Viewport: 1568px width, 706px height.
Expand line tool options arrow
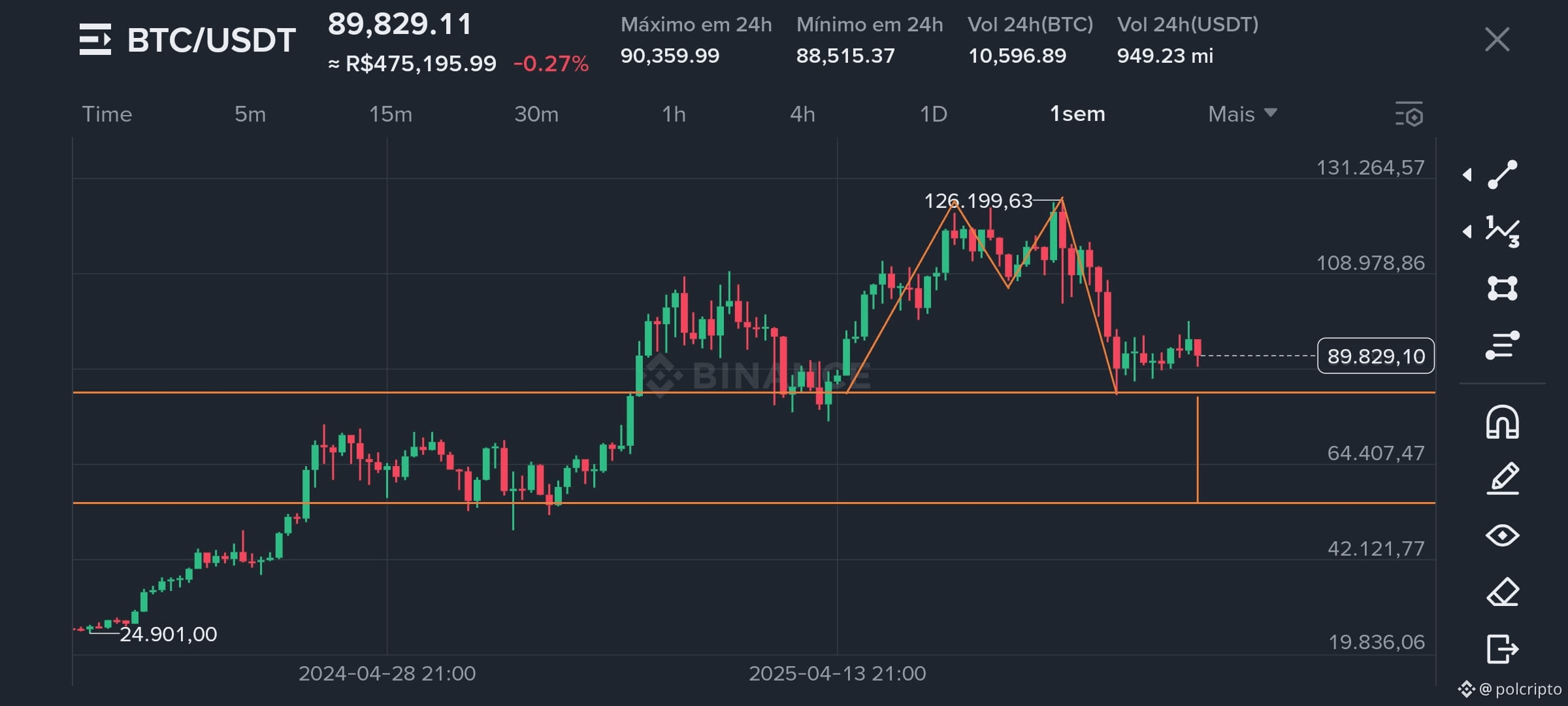point(1467,175)
